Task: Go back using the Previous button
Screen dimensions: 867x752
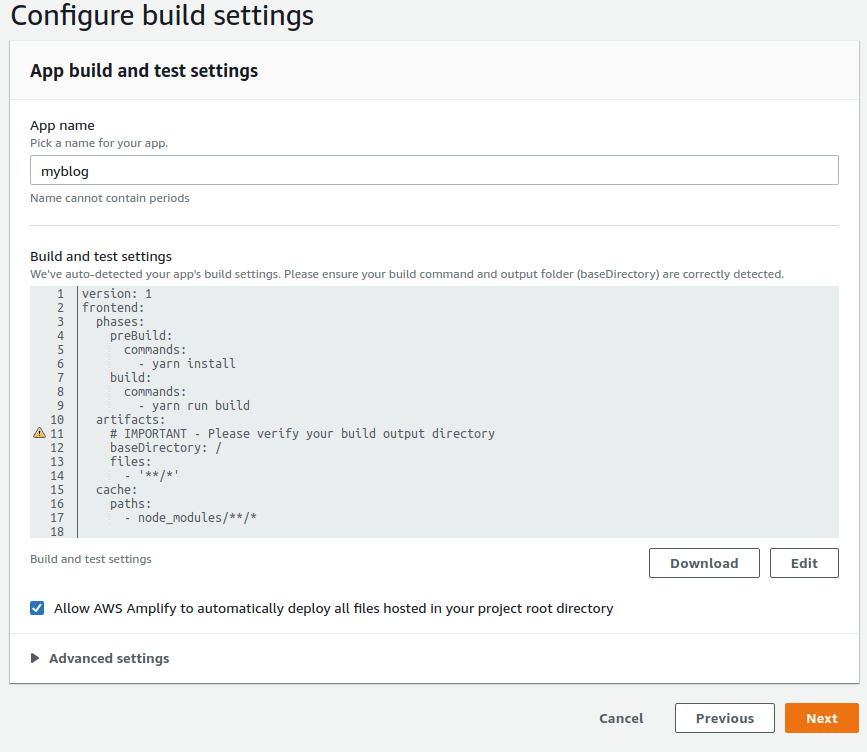Action: pos(724,718)
